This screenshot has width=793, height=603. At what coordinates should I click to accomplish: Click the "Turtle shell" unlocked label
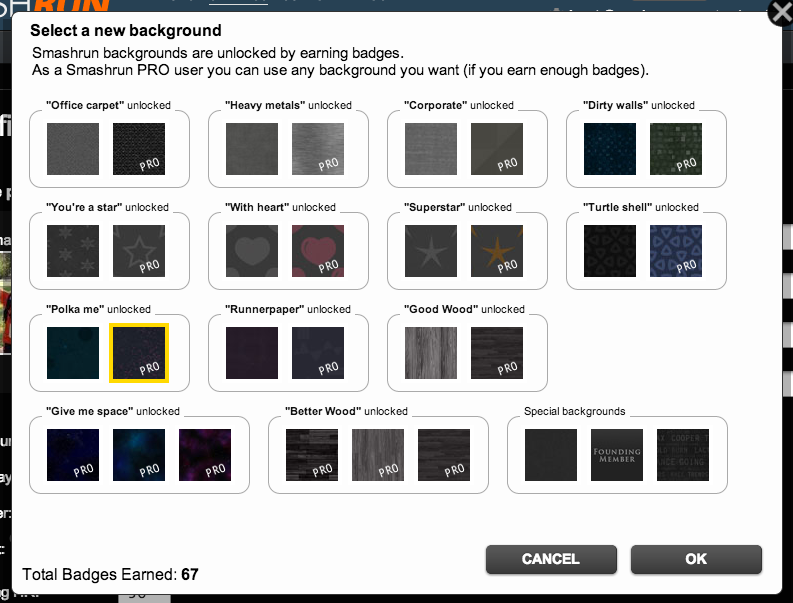641,207
